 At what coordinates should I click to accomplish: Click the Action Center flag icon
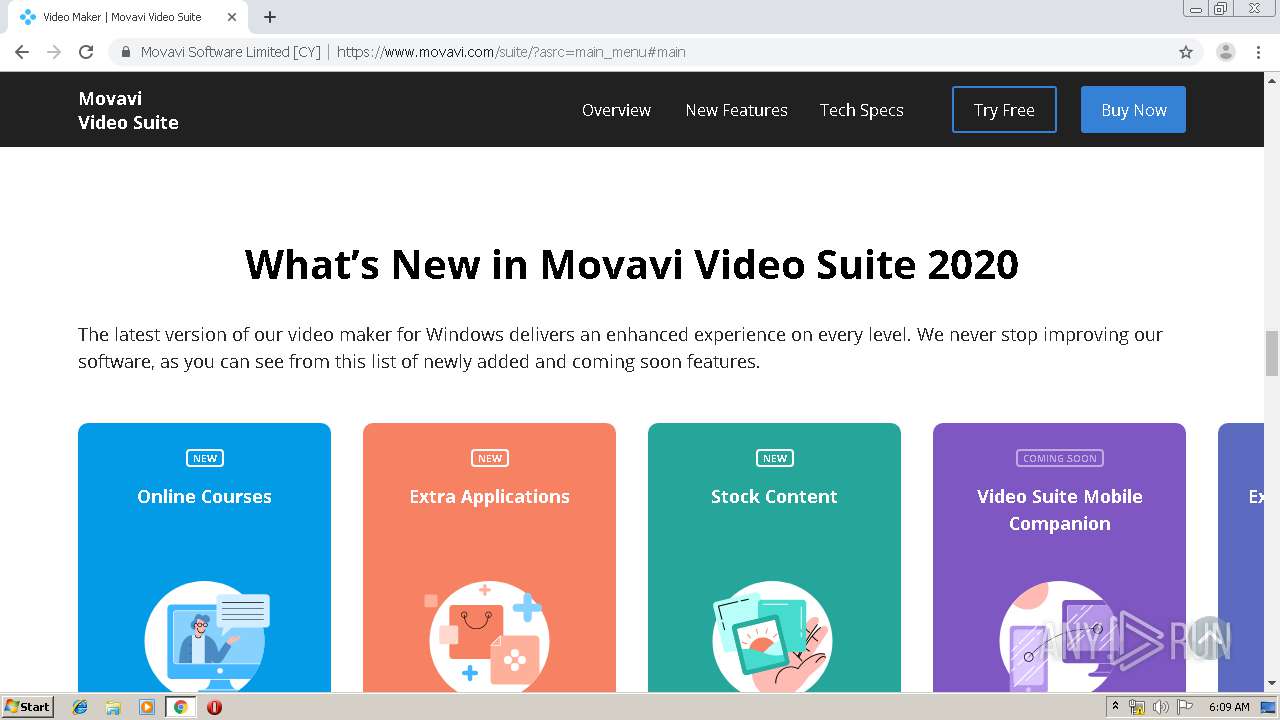point(1184,707)
